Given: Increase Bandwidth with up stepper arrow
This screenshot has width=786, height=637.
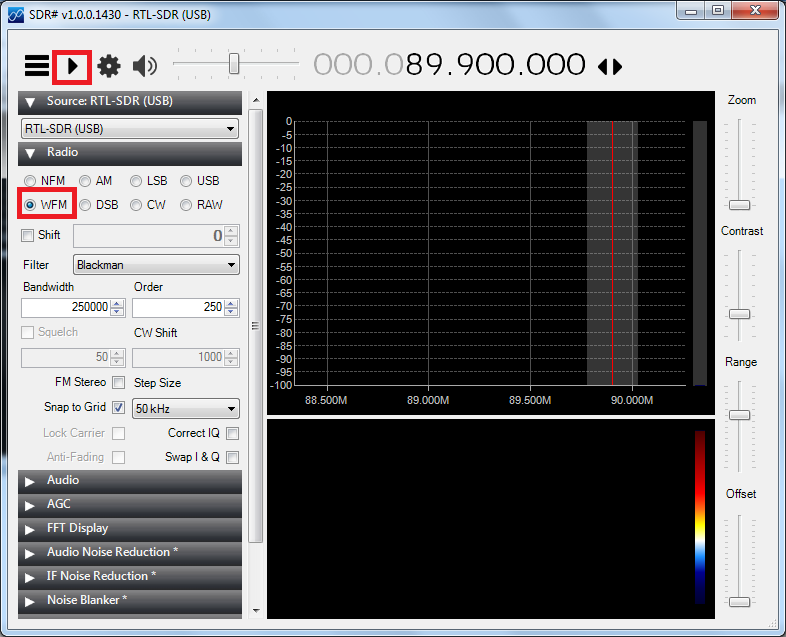Looking at the screenshot, I should [117, 303].
